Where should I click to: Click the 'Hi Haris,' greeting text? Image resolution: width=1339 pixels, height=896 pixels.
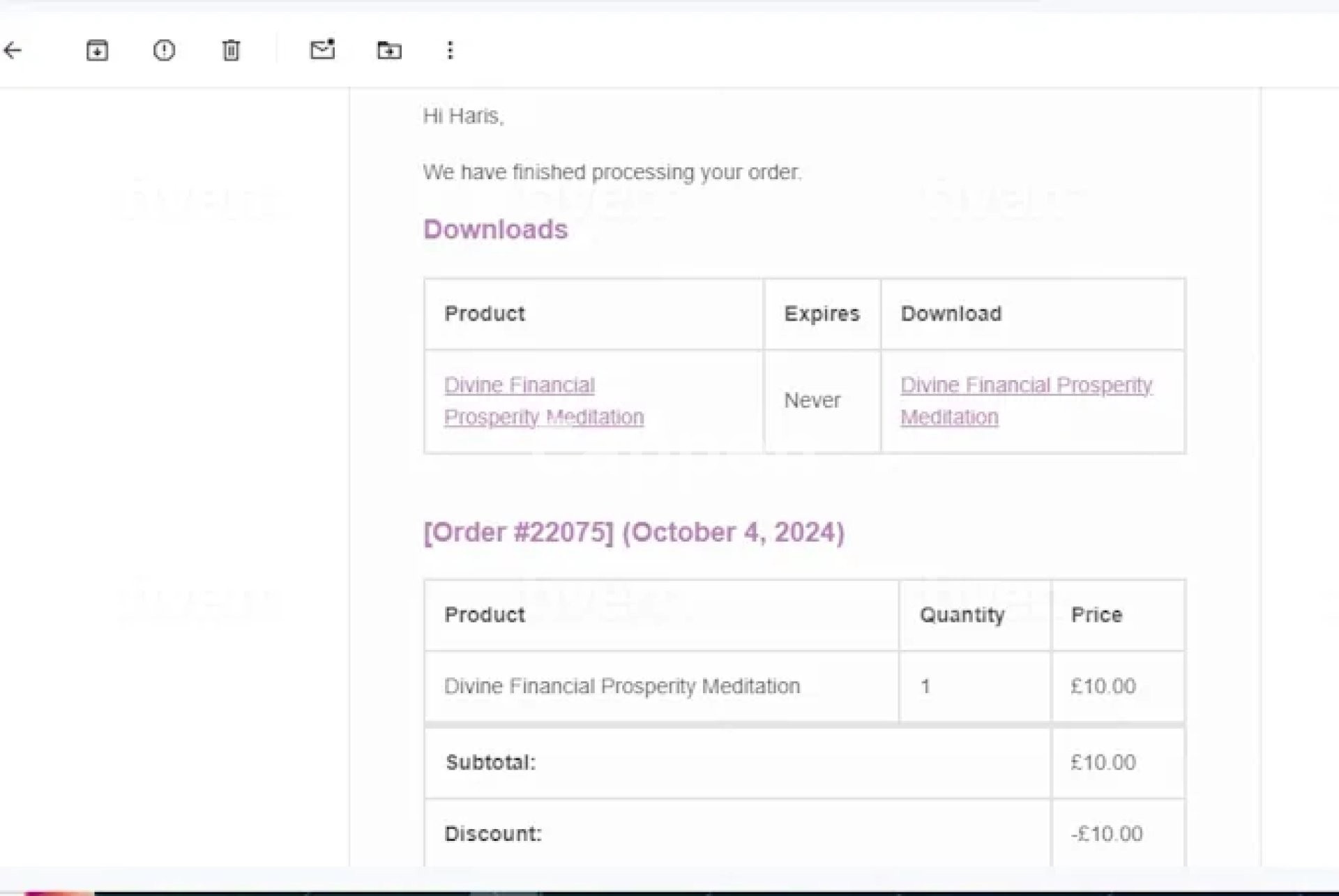click(463, 116)
